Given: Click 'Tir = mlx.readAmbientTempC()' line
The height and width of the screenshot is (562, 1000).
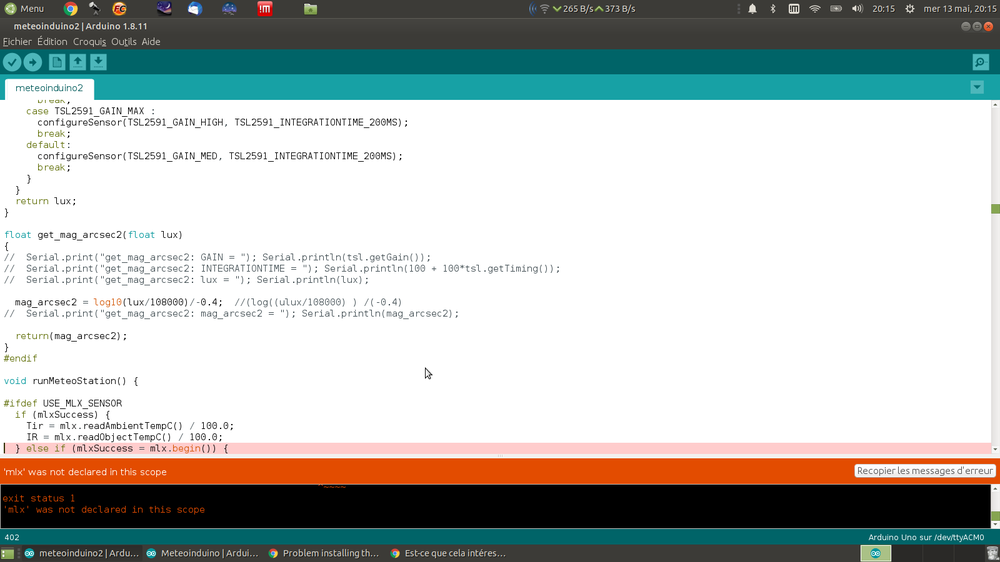Looking at the screenshot, I should [130, 426].
